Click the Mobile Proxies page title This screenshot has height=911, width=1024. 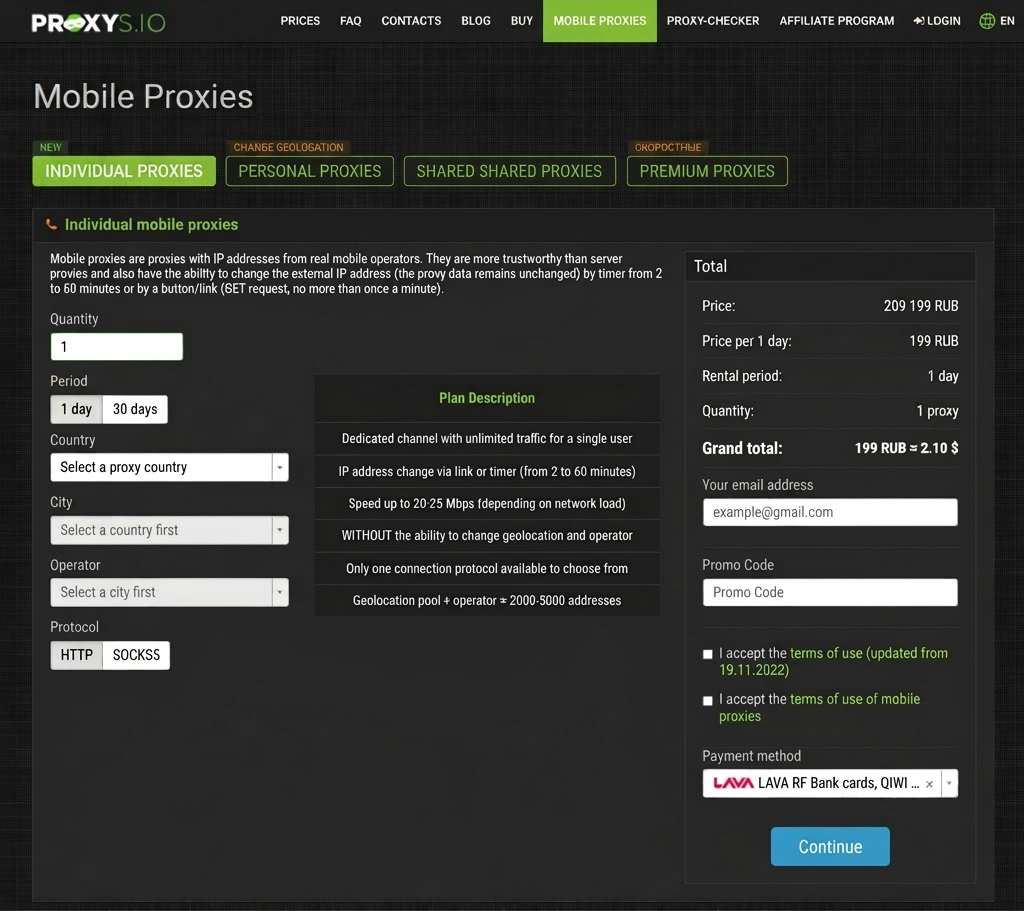tap(143, 97)
